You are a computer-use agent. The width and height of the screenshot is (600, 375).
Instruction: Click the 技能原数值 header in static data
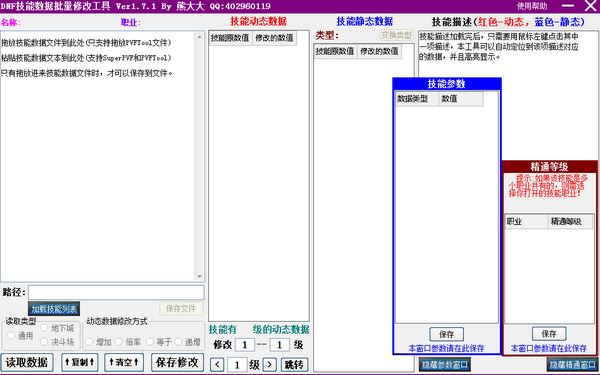tap(335, 51)
